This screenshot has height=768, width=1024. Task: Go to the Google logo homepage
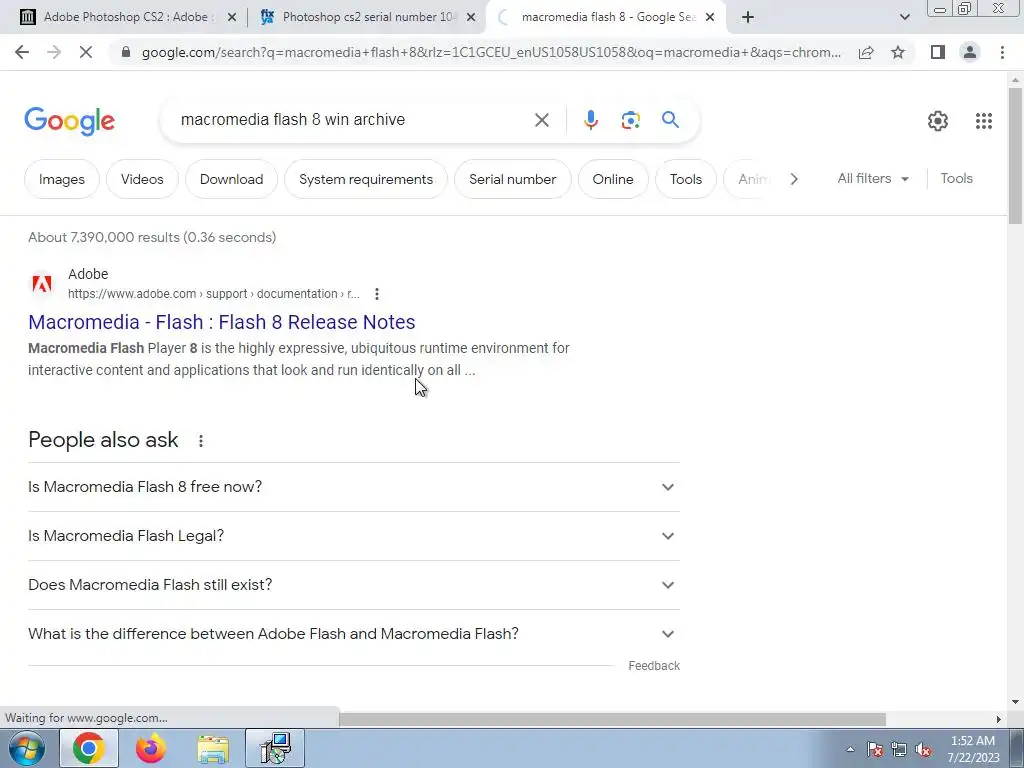pyautogui.click(x=69, y=121)
